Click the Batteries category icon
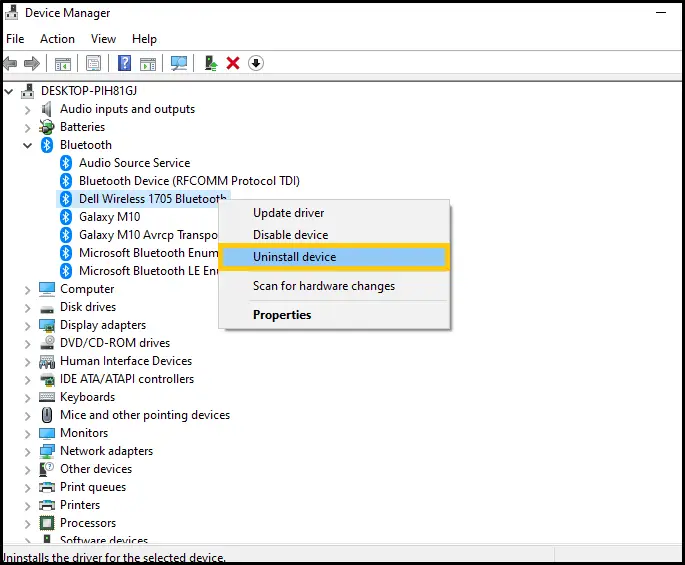 (47, 127)
